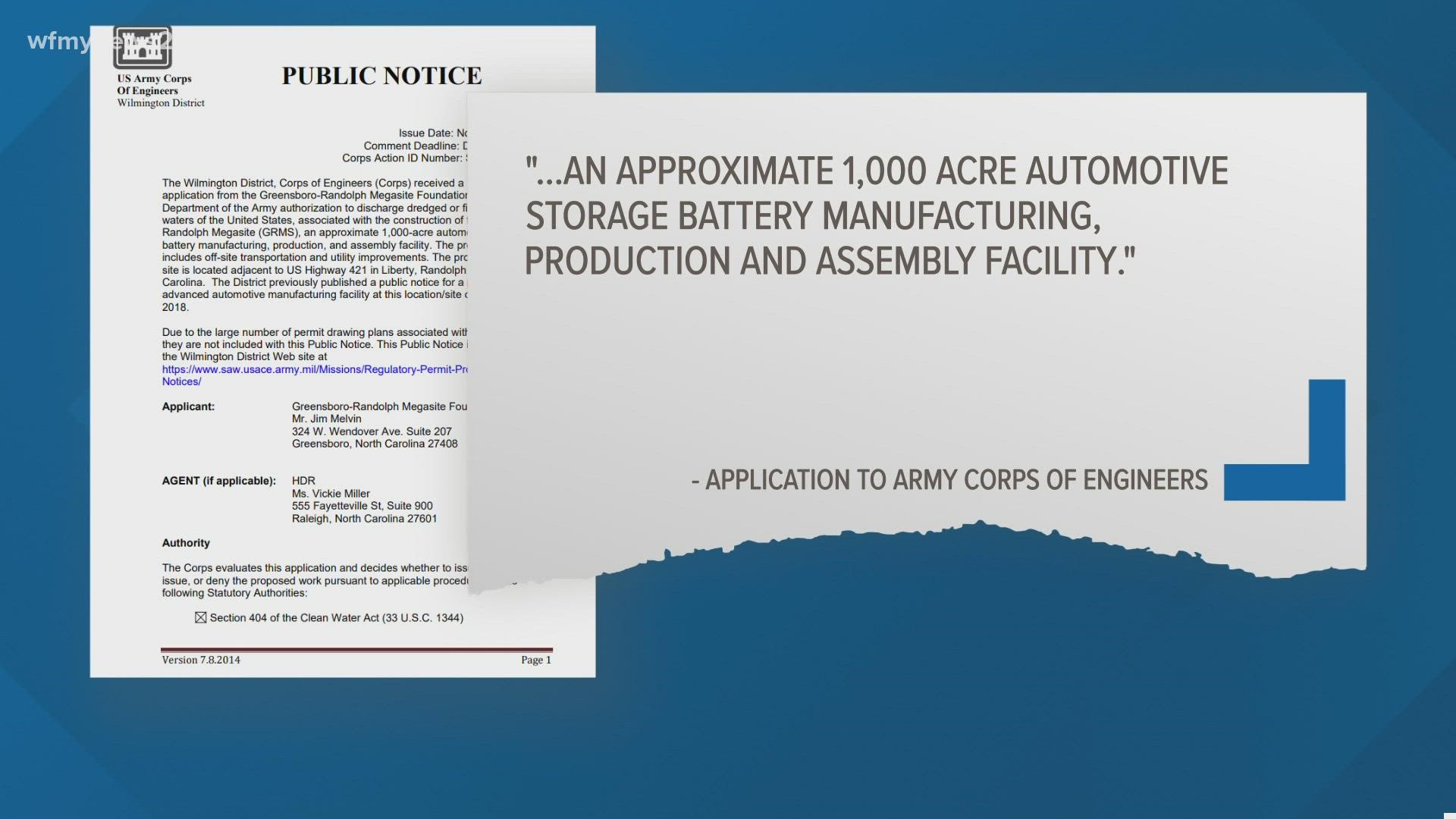Click the 'Wilmington District' header text
The width and height of the screenshot is (1456, 819).
tap(161, 103)
